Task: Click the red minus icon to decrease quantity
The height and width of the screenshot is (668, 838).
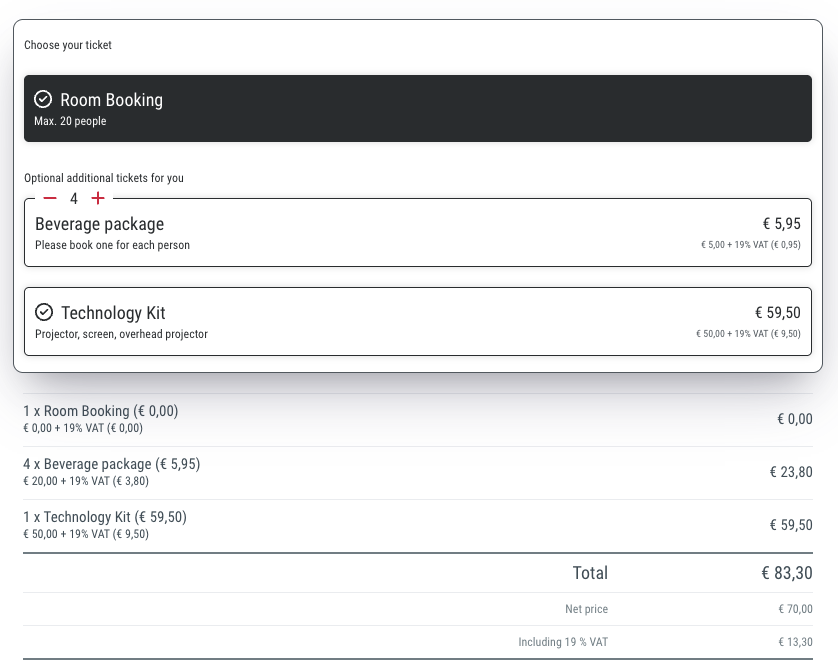Action: pyautogui.click(x=49, y=198)
